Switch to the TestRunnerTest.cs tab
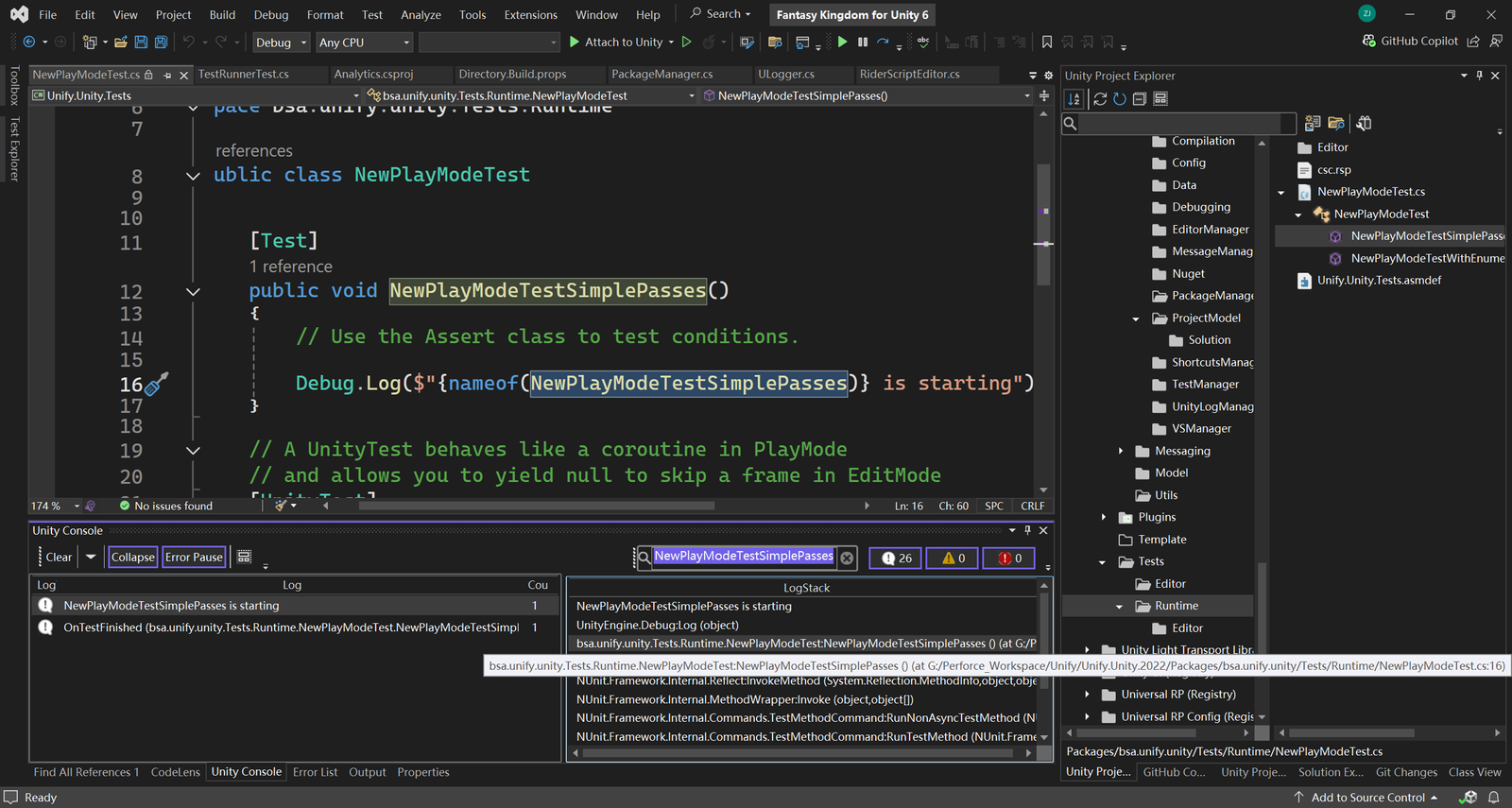1512x808 pixels. pos(244,75)
